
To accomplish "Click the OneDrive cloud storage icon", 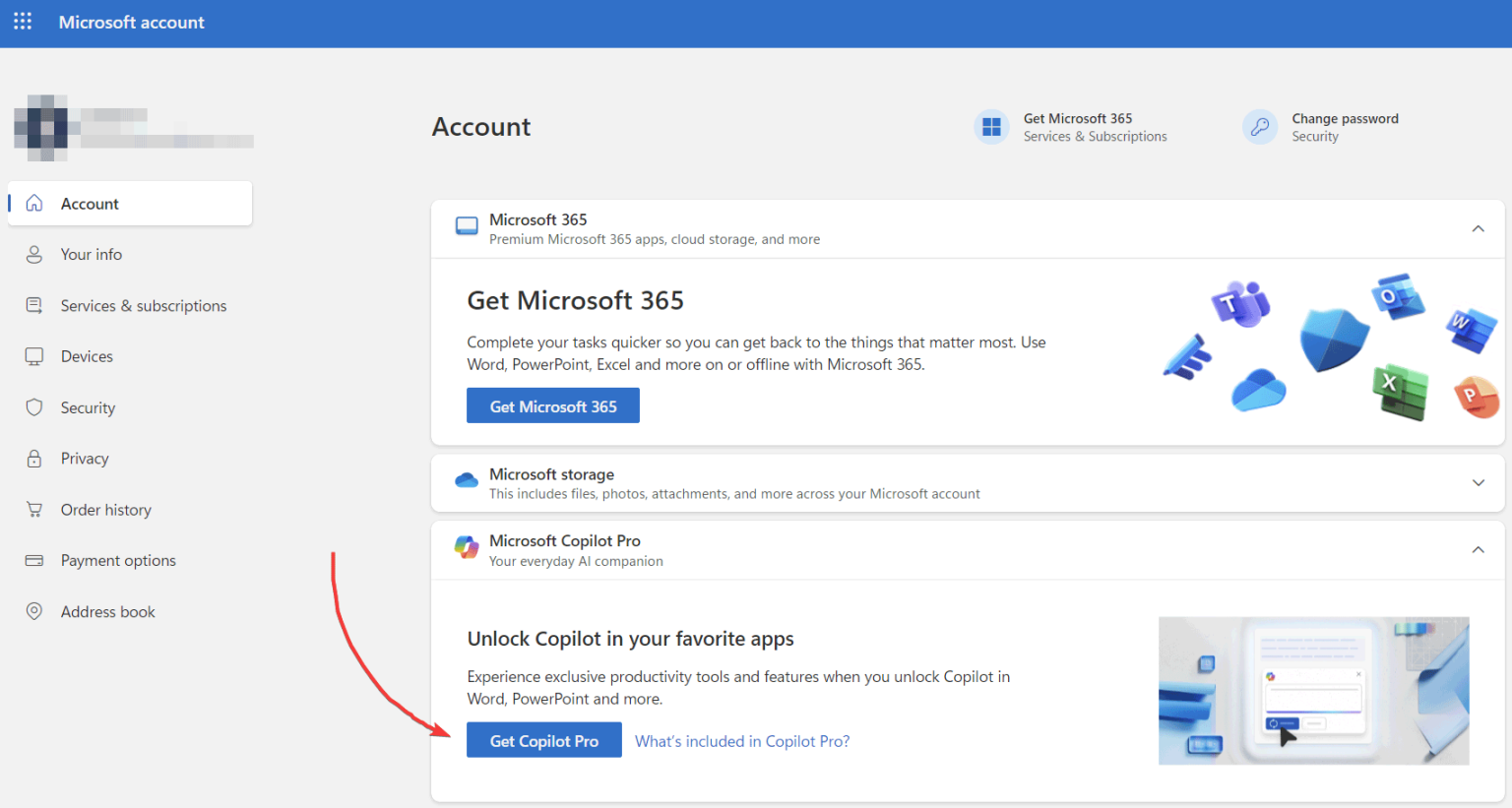I will 467,482.
